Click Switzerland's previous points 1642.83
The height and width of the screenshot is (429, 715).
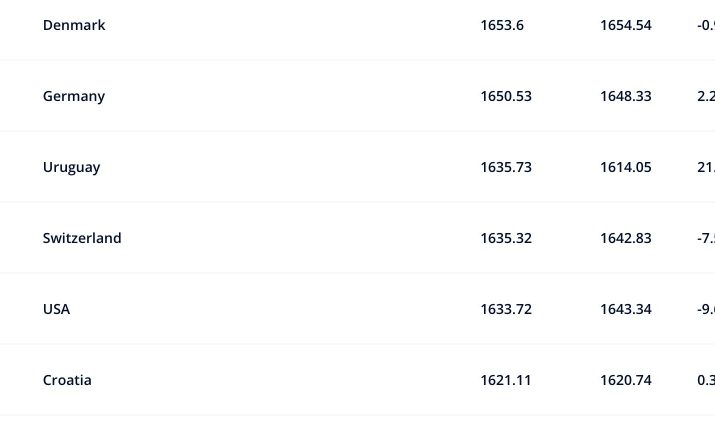[626, 238]
